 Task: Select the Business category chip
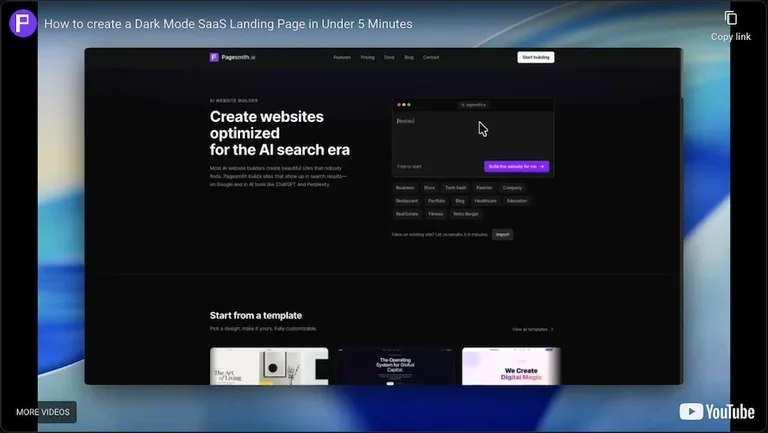(405, 188)
